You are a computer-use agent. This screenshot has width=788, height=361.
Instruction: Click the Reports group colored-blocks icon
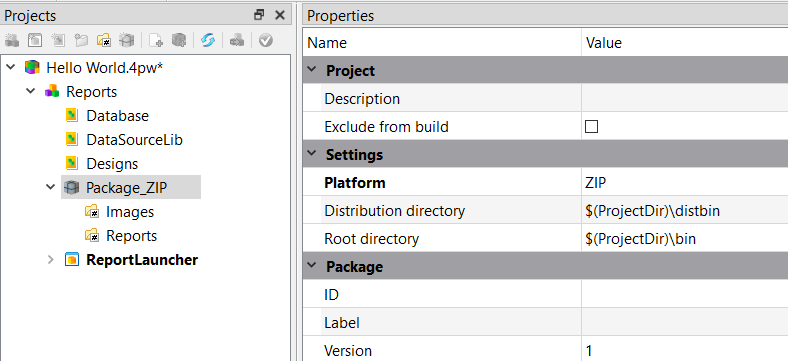point(52,92)
